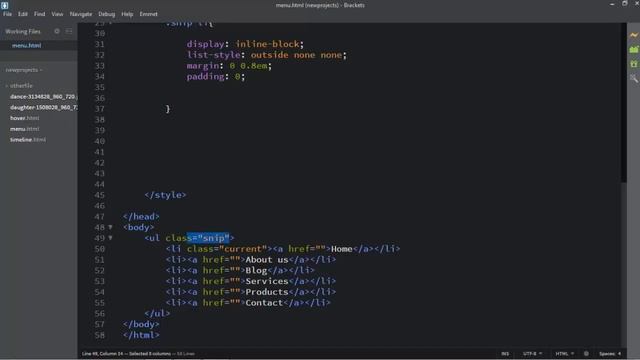Click the "current" class value on line 50

pyautogui.click(x=243, y=249)
